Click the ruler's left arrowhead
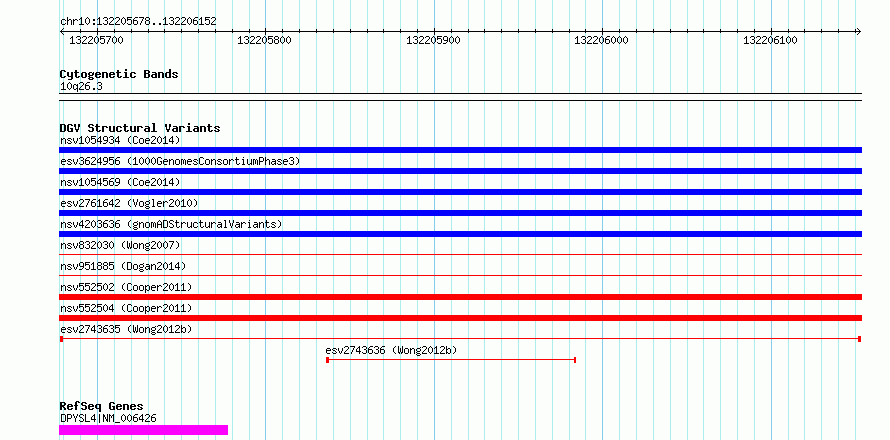This screenshot has width=890, height=440. (62, 32)
